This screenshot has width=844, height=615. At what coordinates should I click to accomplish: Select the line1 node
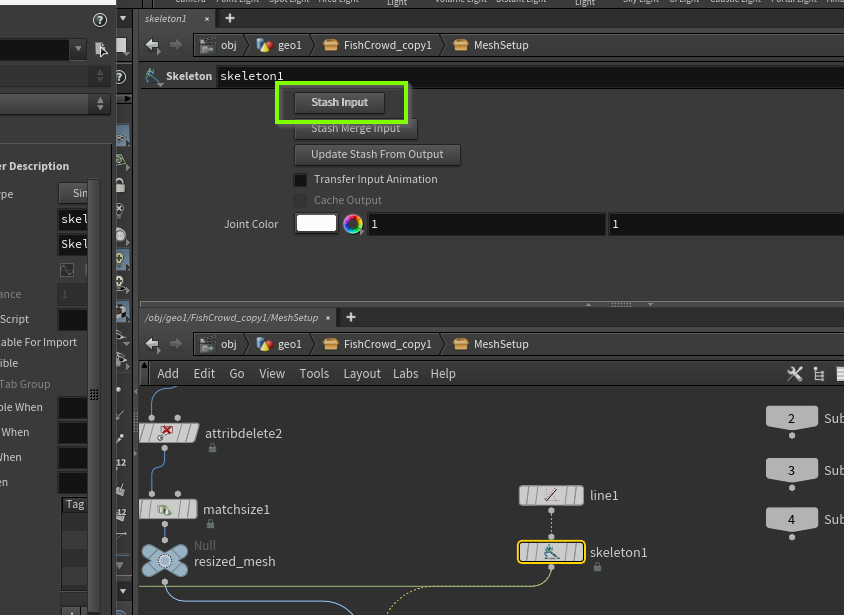(551, 496)
